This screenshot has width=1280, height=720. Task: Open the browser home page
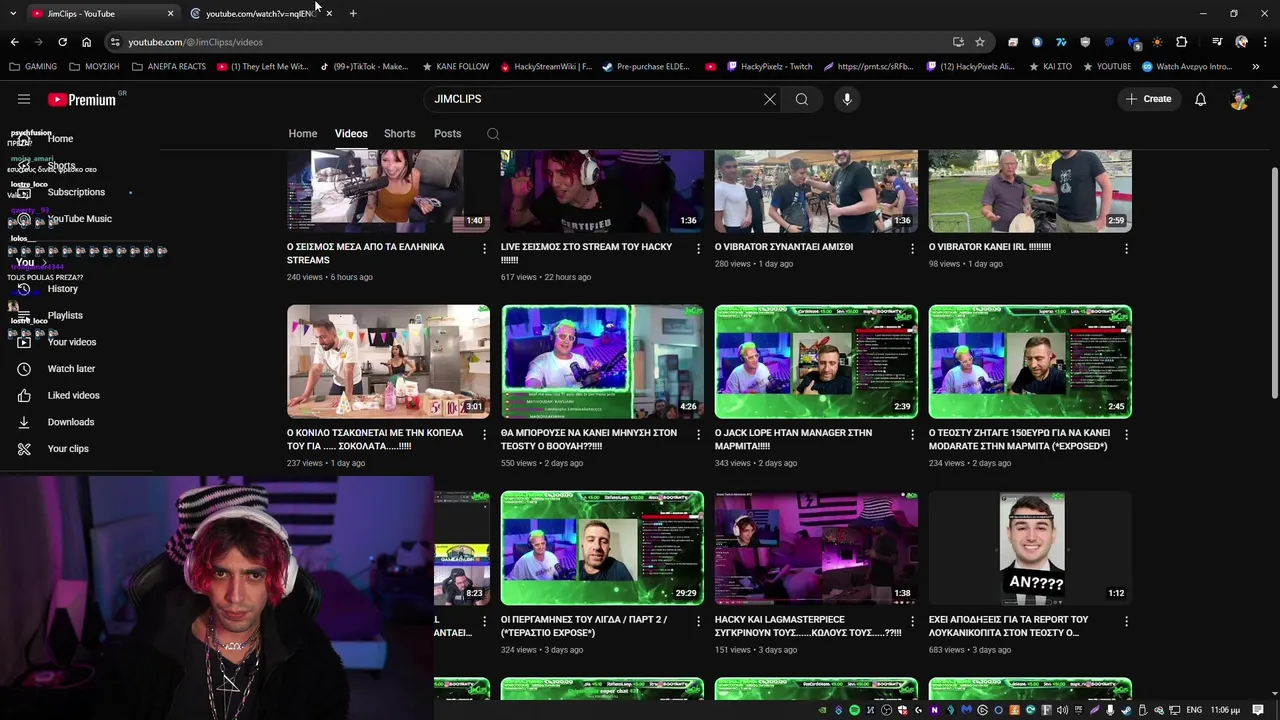86,42
